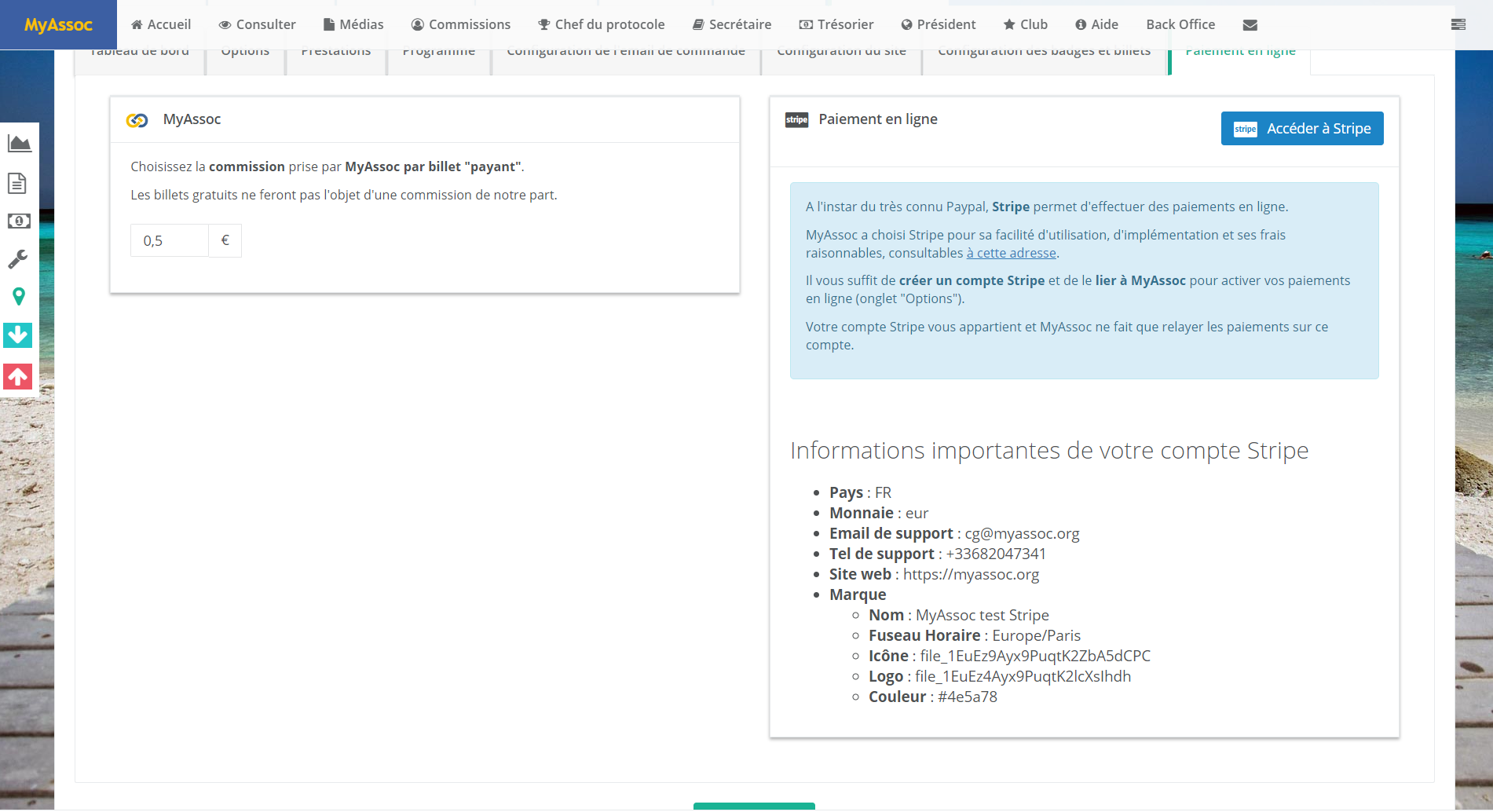Open the Aide menu
The height and width of the screenshot is (812, 1493).
[x=1096, y=24]
